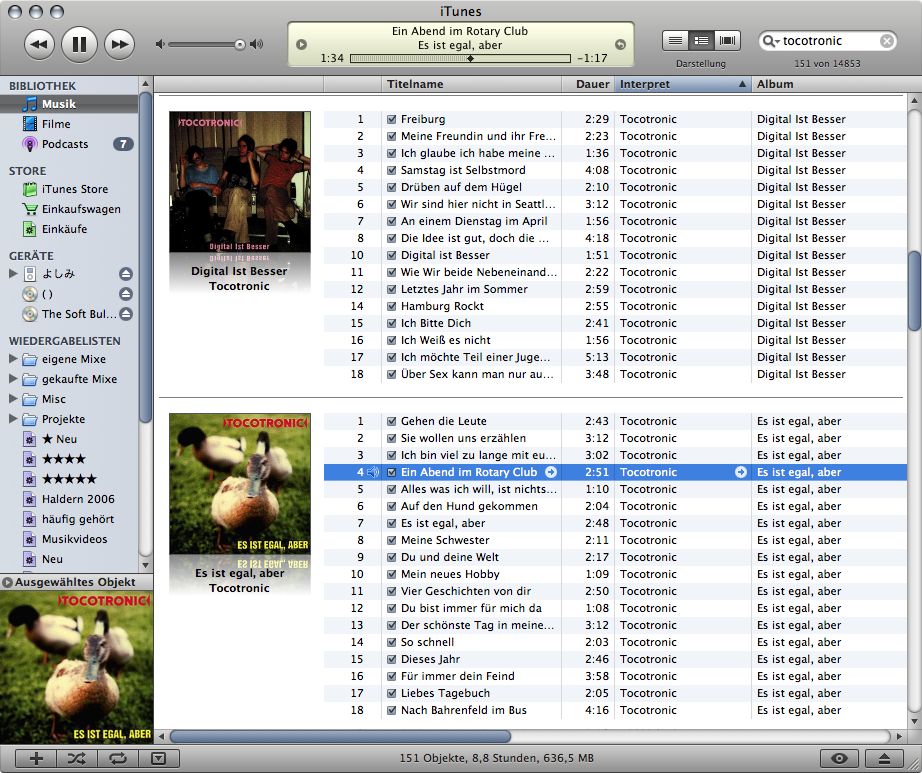The height and width of the screenshot is (773, 922).
Task: Uncheck Samstag ist Selbstmord checkbox
Action: pos(392,170)
